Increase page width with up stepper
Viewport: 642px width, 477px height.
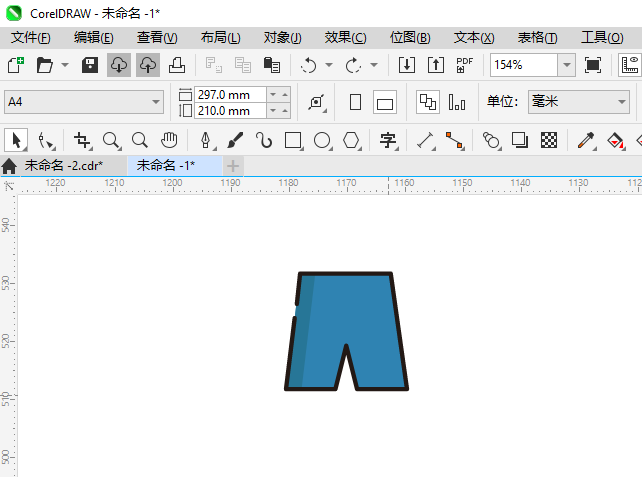(x=285, y=95)
